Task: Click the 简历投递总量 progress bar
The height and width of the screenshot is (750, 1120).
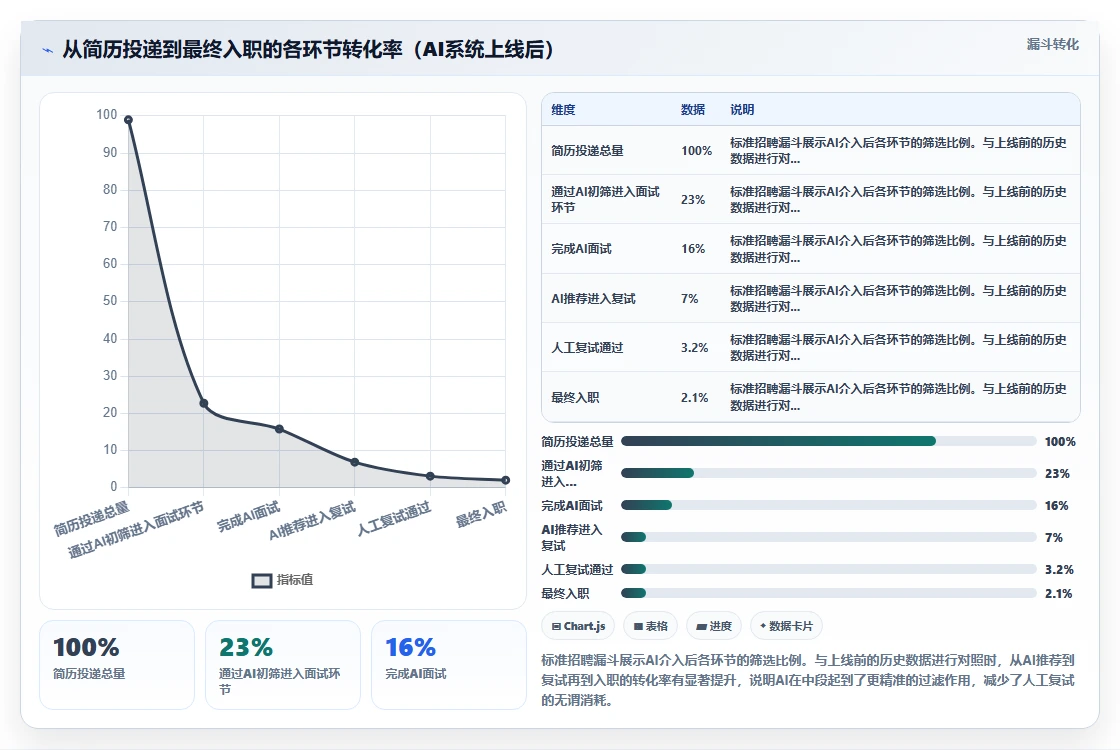Action: point(829,441)
